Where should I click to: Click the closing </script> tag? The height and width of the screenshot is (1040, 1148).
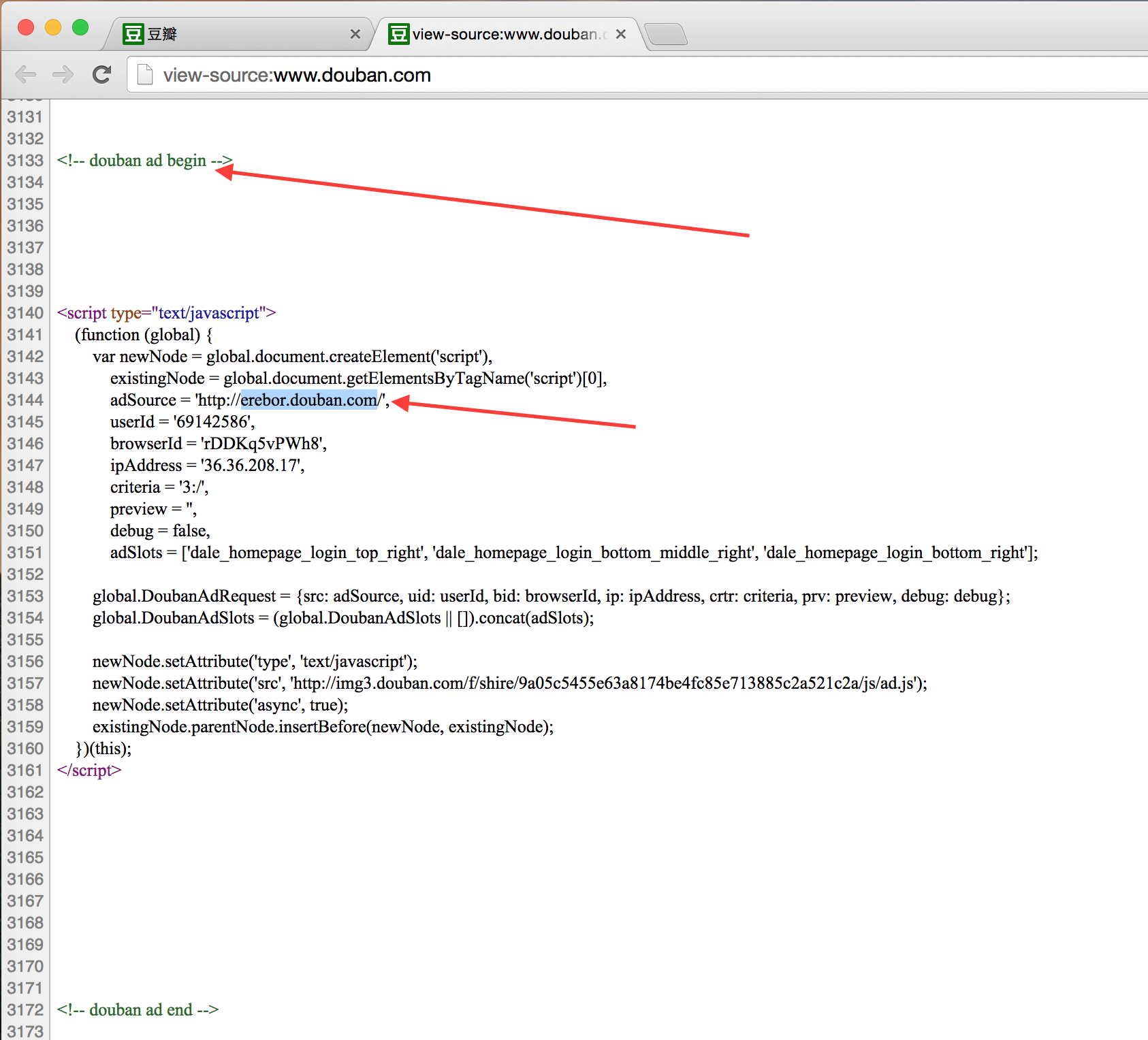coord(89,770)
